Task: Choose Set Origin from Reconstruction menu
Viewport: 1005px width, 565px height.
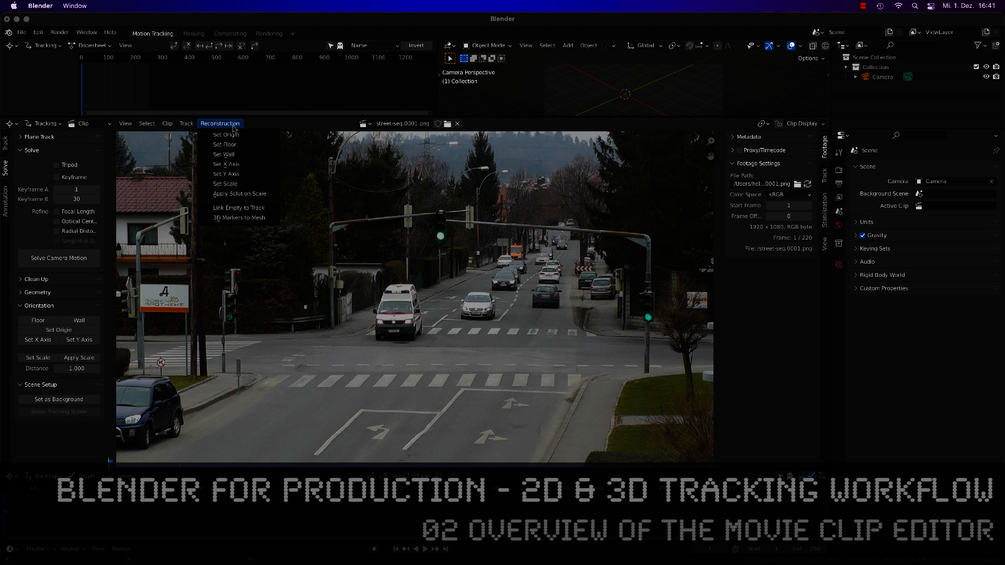Action: (x=226, y=135)
